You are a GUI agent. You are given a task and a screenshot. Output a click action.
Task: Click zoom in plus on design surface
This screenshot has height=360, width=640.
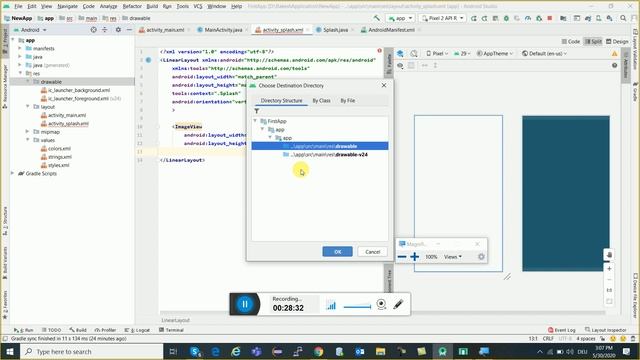pyautogui.click(x=609, y=269)
